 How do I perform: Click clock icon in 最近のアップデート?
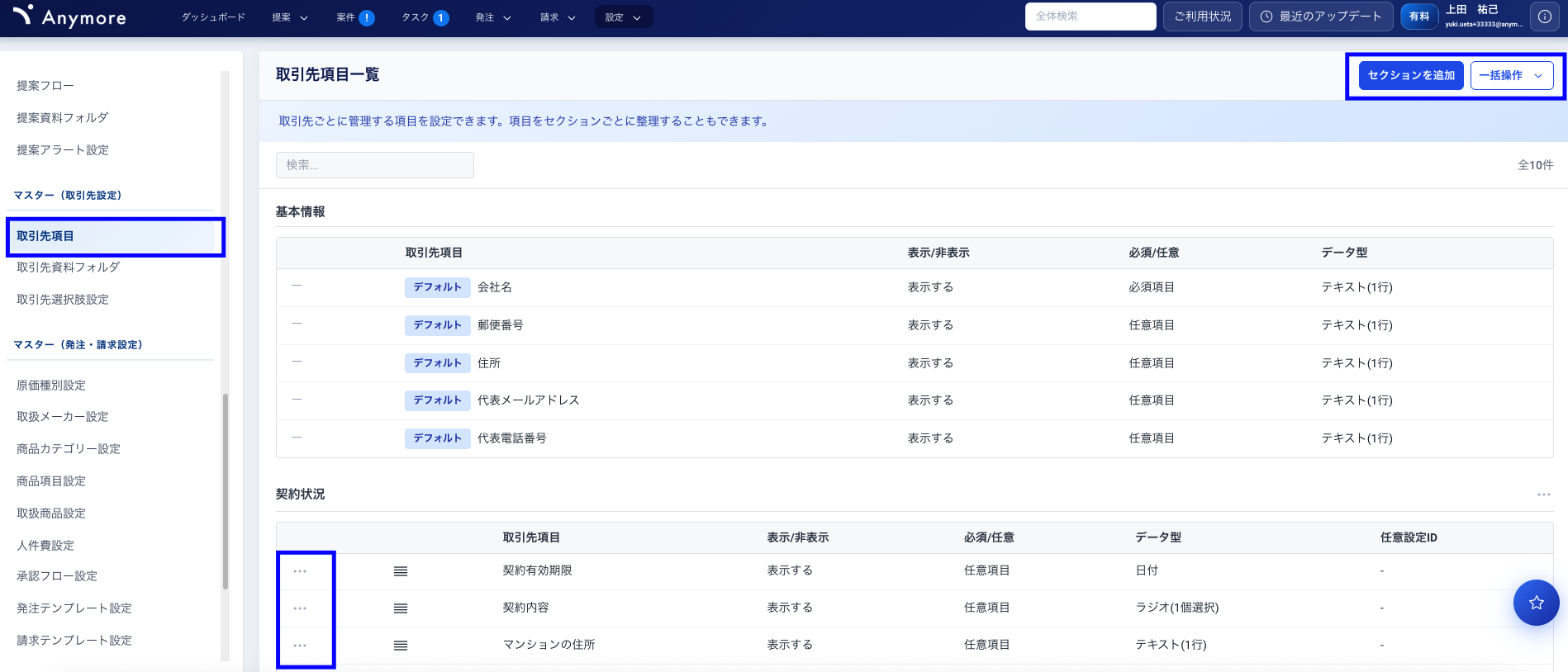pos(1266,17)
